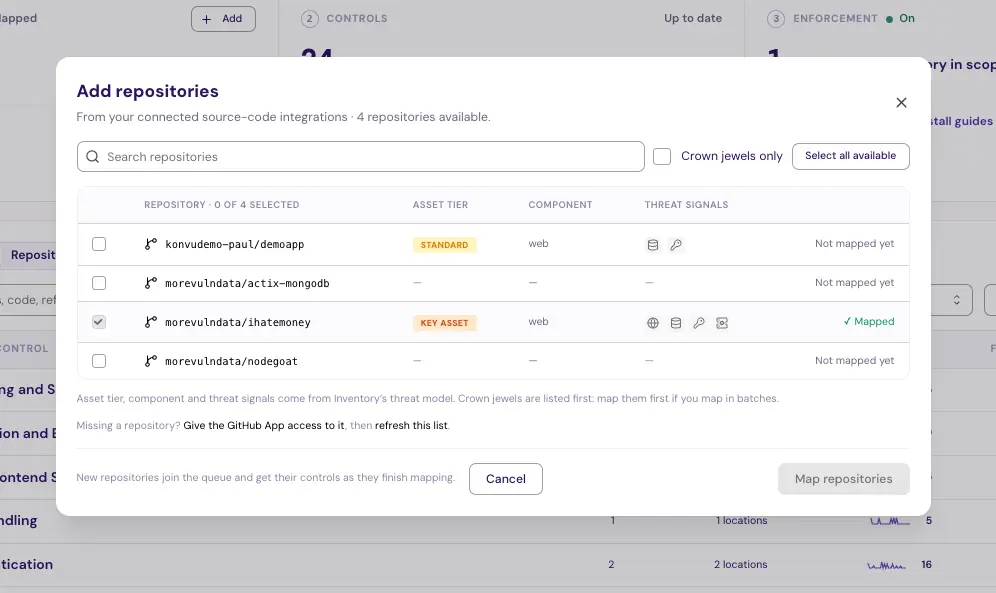Click globe threat signal on ihatemoney row
This screenshot has width=996, height=593.
tap(653, 323)
